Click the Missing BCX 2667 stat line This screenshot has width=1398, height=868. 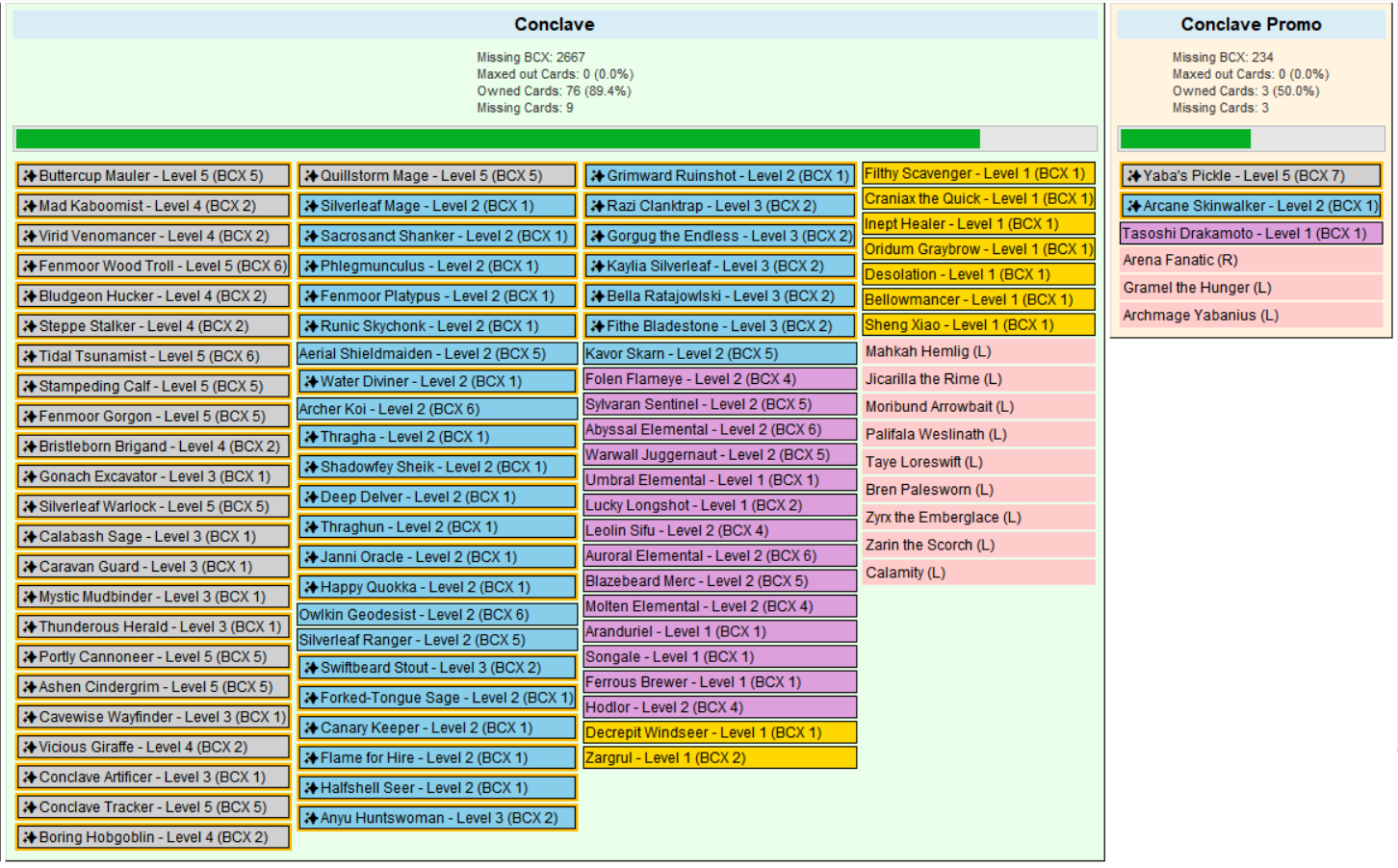point(531,58)
